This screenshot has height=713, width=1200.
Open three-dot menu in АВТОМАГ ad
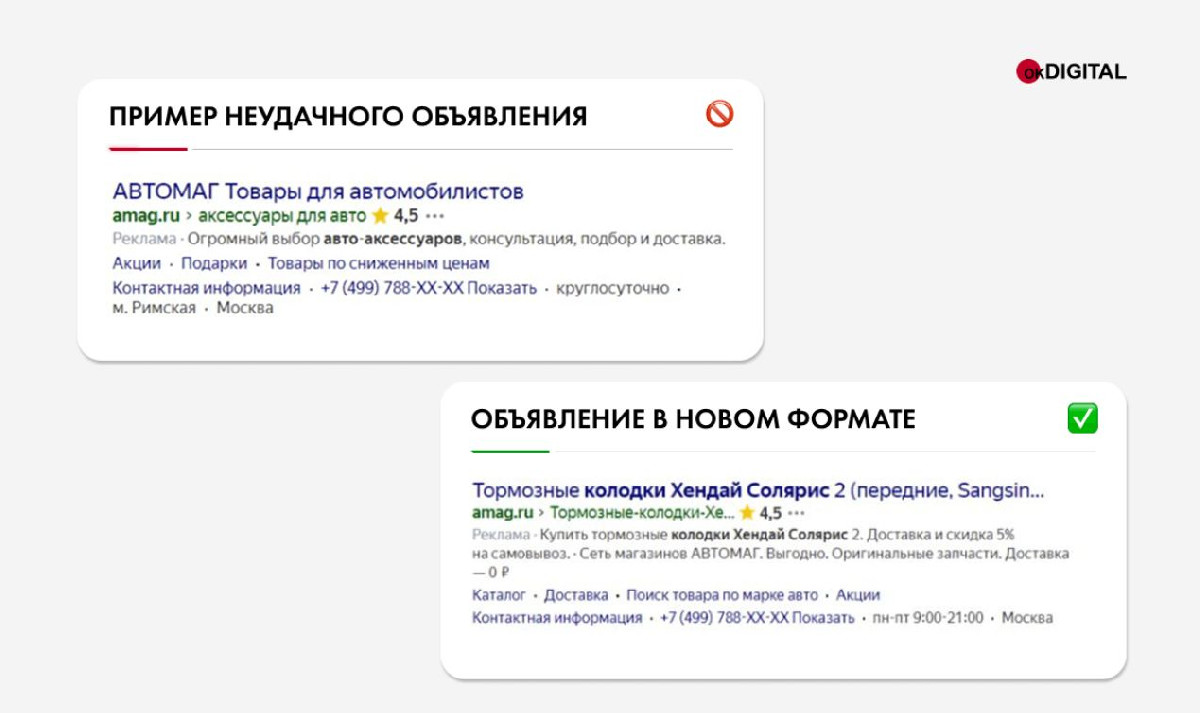434,216
